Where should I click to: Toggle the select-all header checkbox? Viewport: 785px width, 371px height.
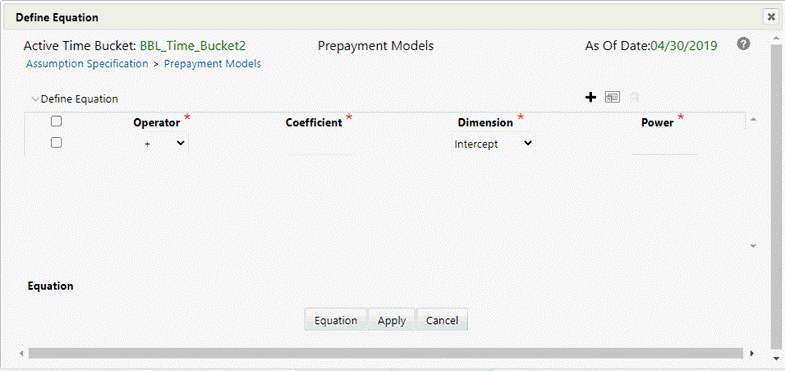(x=57, y=121)
